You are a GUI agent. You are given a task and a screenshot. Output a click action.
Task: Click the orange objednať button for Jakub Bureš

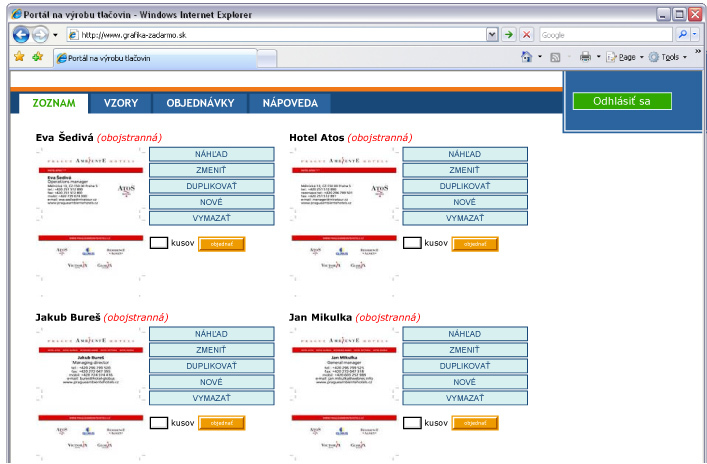(x=222, y=423)
